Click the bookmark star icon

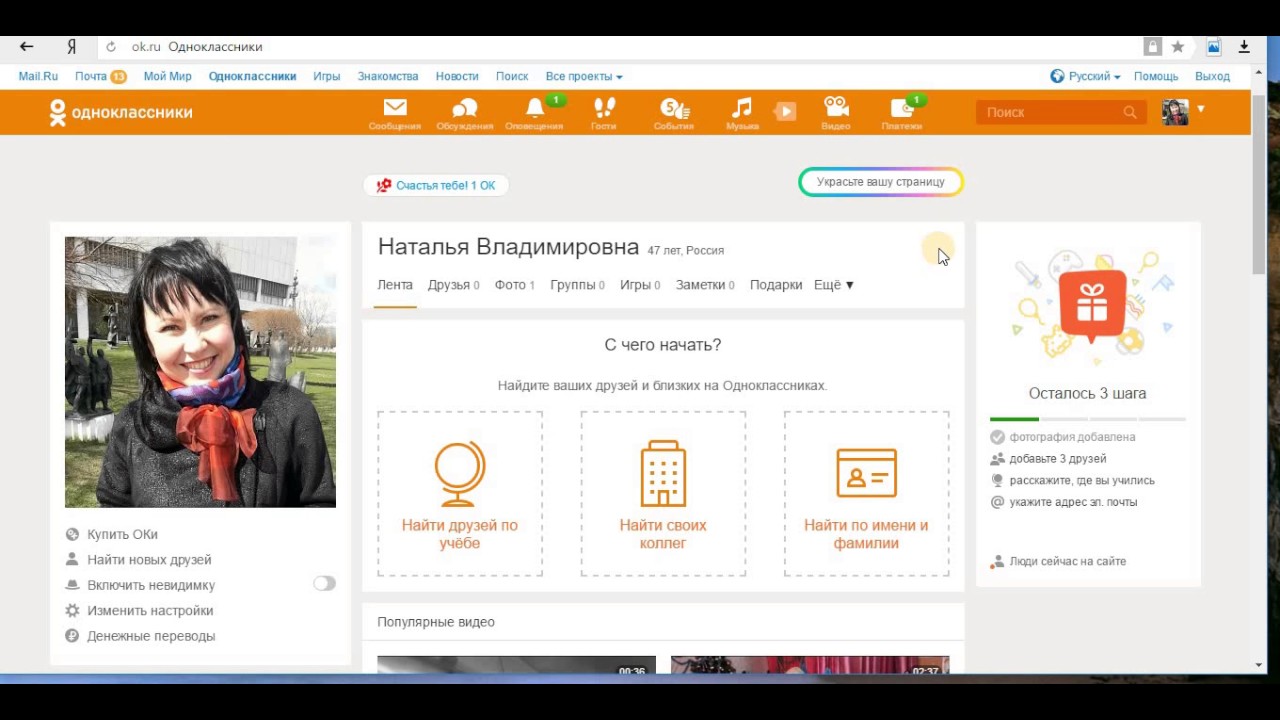[x=1178, y=47]
